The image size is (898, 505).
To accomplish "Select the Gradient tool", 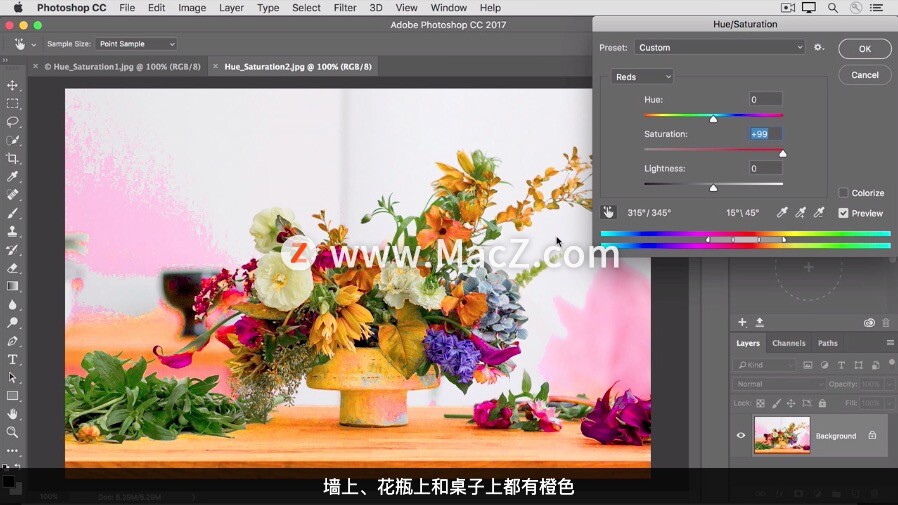I will click(x=12, y=286).
